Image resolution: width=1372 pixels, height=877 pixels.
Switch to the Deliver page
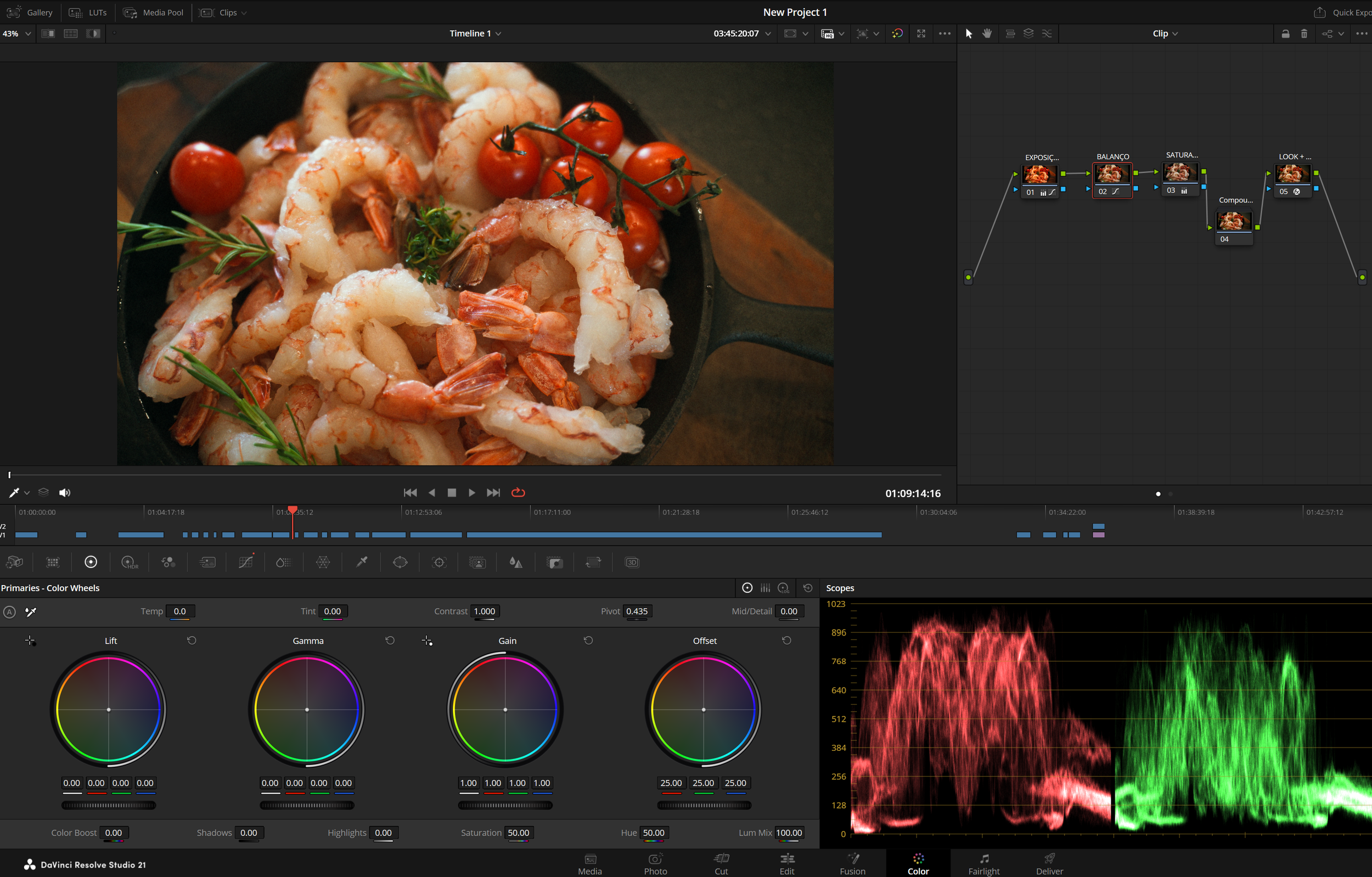pyautogui.click(x=1049, y=863)
